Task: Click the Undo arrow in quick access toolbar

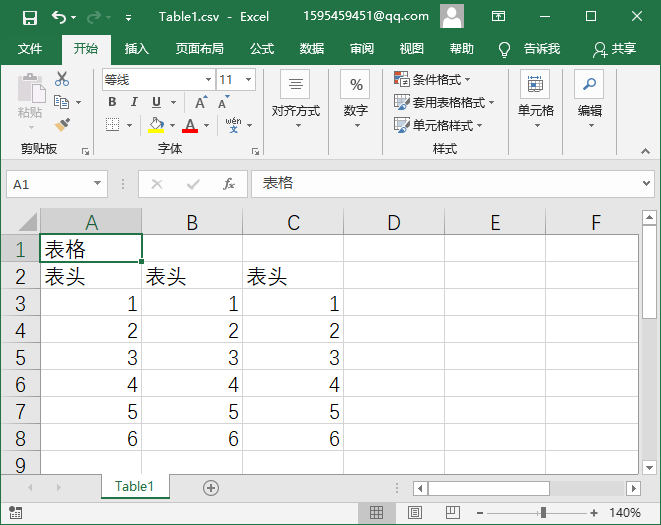Action: pyautogui.click(x=59, y=17)
